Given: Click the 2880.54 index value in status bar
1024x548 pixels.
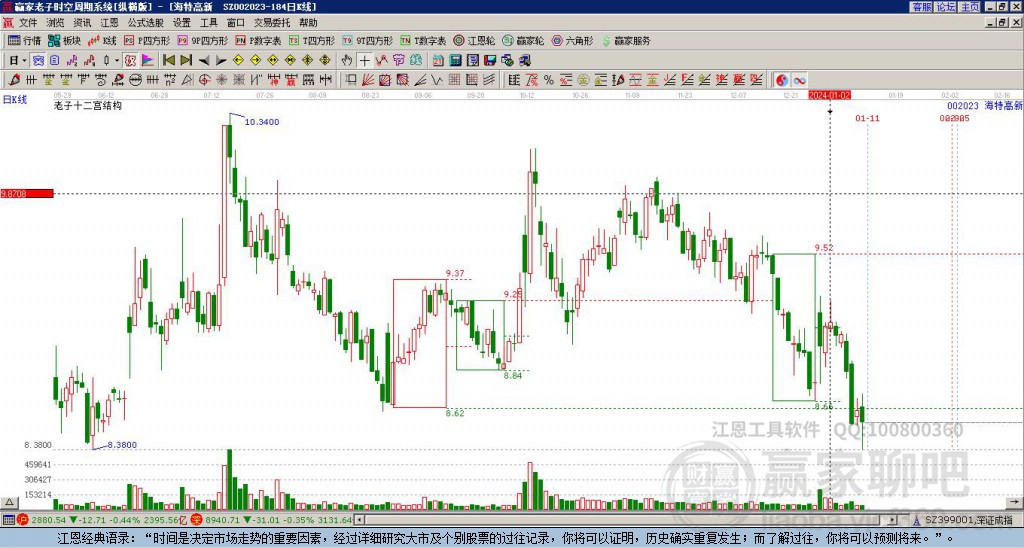Looking at the screenshot, I should click(49, 520).
